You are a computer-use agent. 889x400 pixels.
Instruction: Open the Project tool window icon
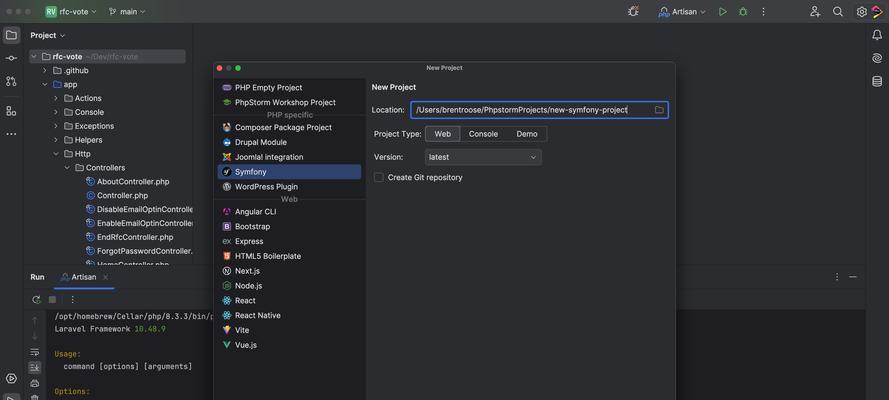[x=11, y=35]
